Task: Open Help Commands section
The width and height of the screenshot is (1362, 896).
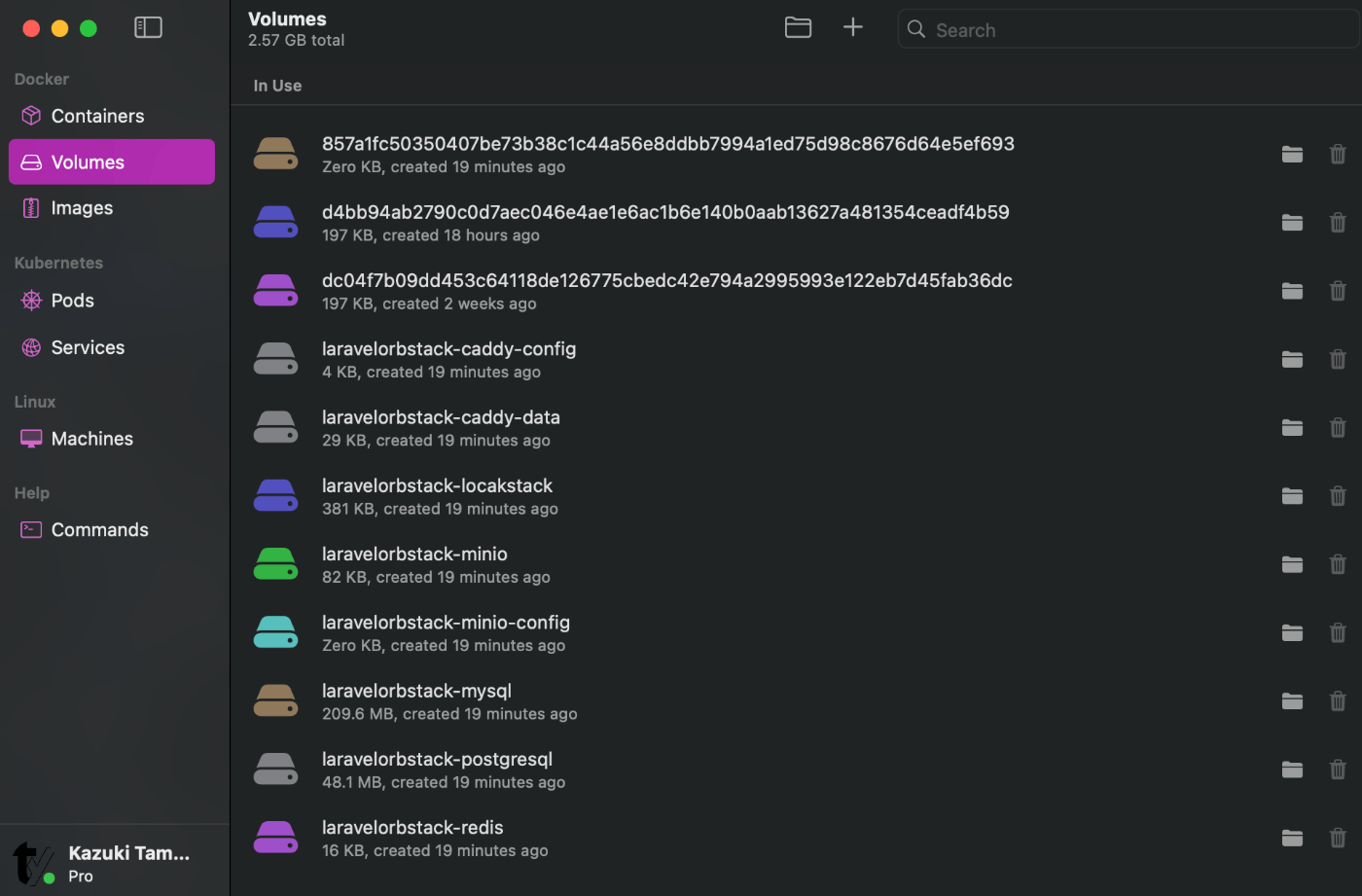Action: [112, 530]
